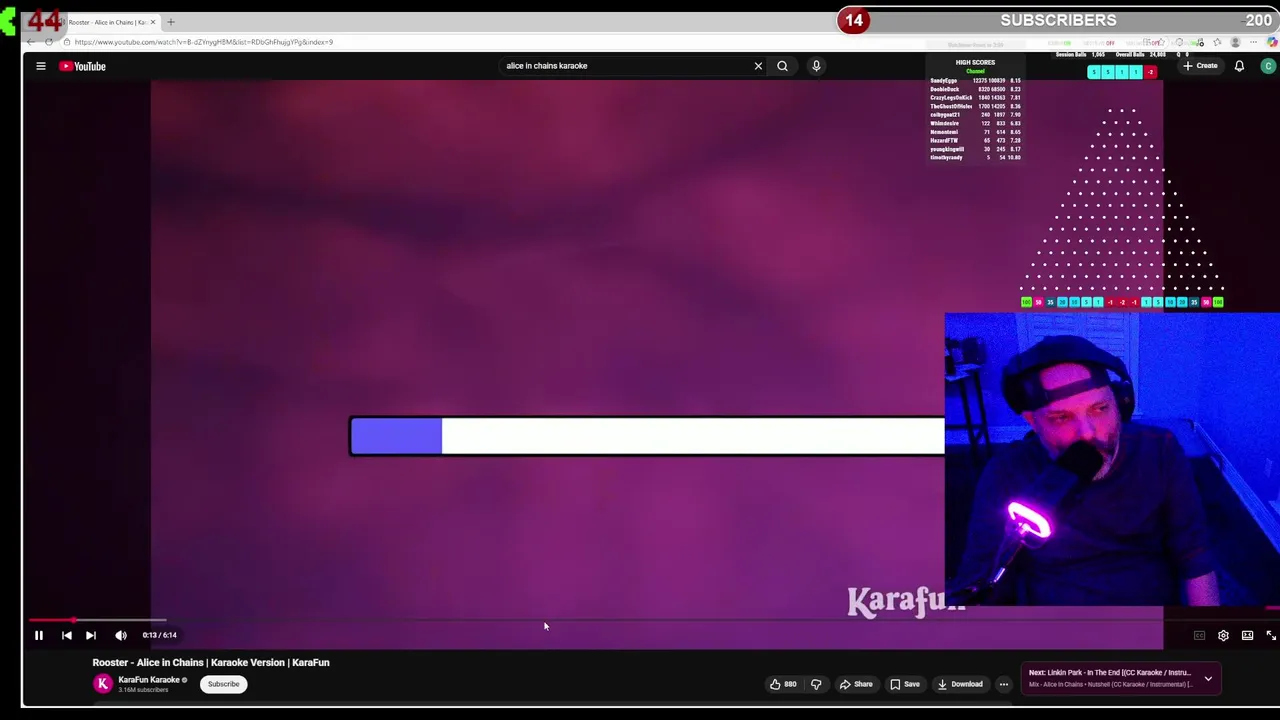1280x720 pixels.
Task: Download the video
Action: click(960, 684)
